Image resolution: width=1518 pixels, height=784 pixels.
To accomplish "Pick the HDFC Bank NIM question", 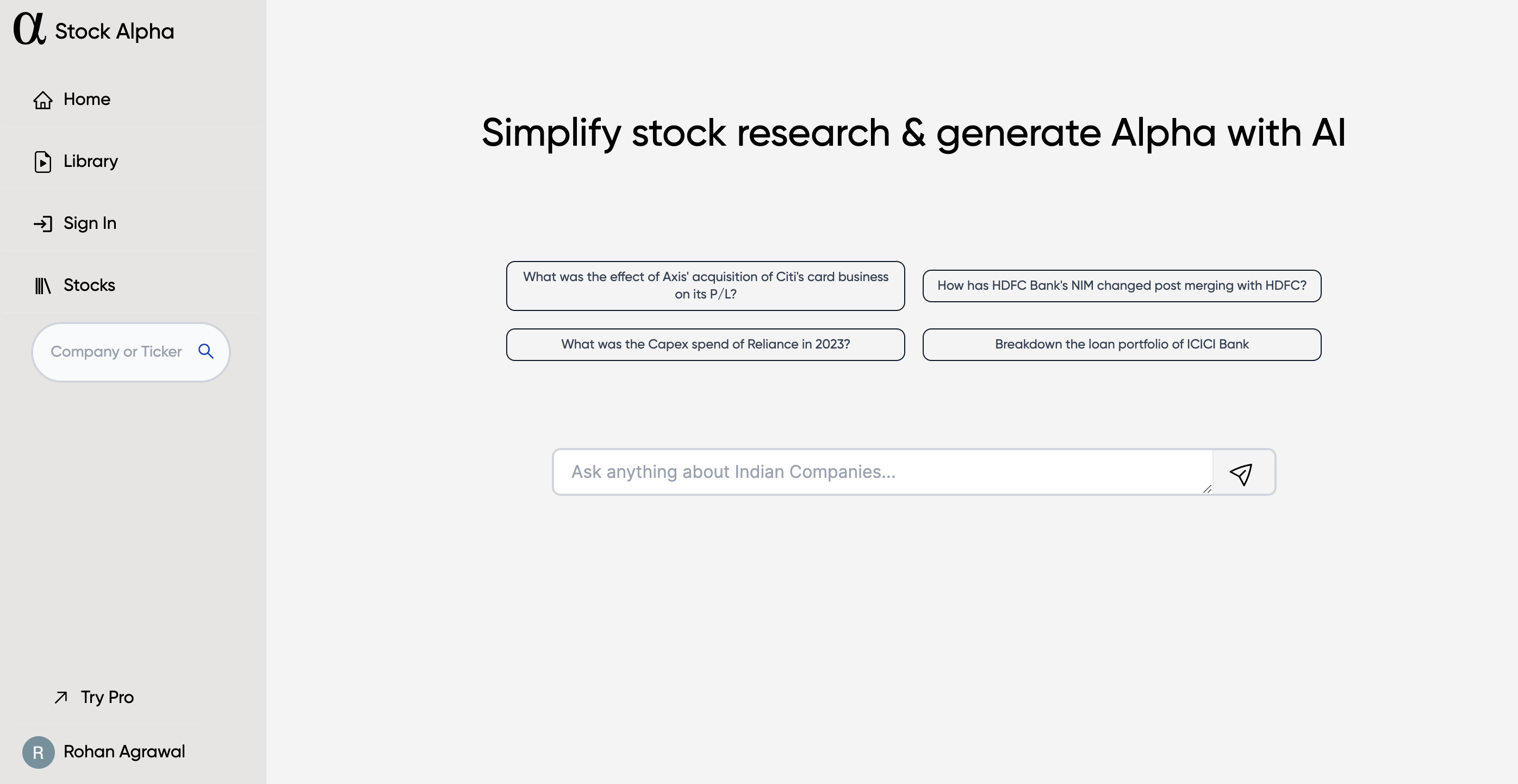I will click(x=1122, y=286).
